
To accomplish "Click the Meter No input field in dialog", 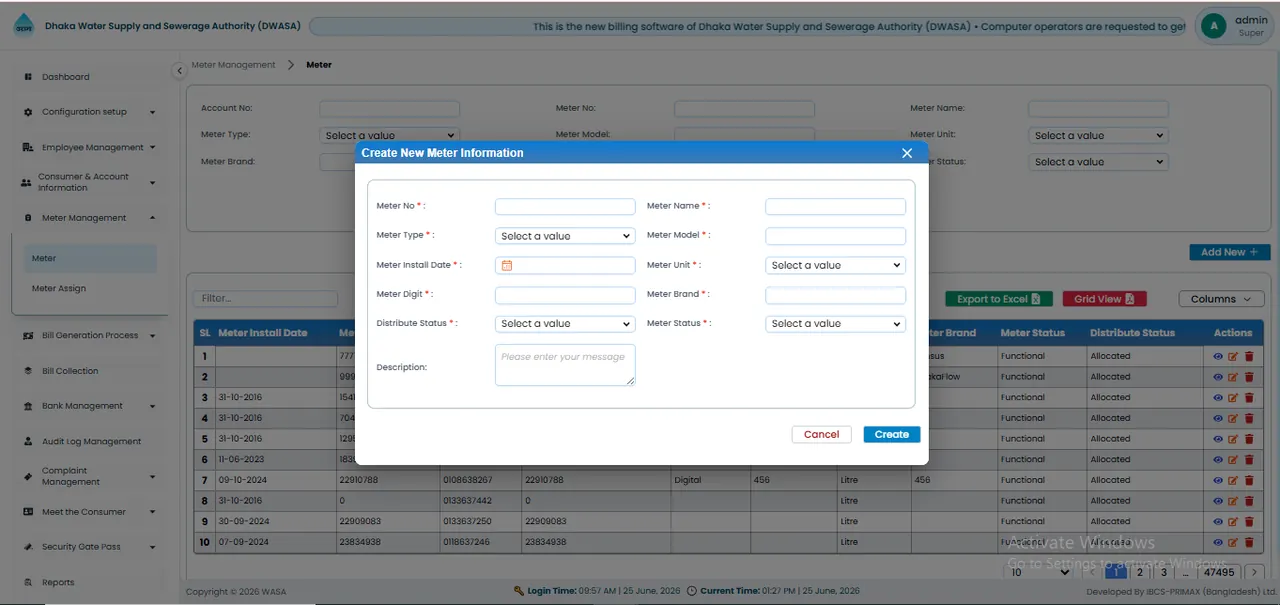I will 565,207.
